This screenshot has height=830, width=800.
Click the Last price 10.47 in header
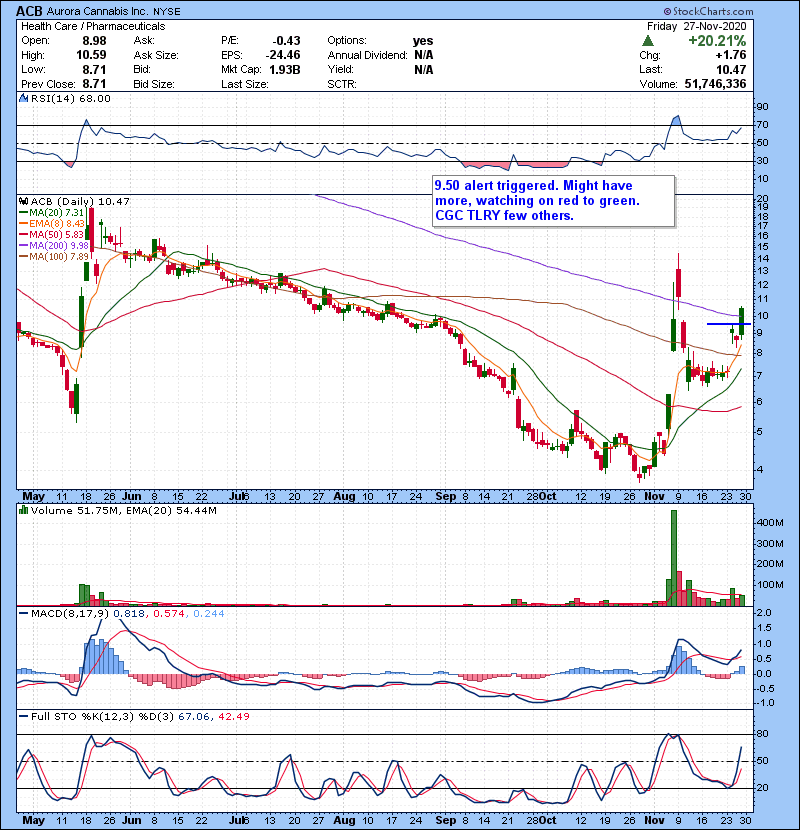coord(731,69)
